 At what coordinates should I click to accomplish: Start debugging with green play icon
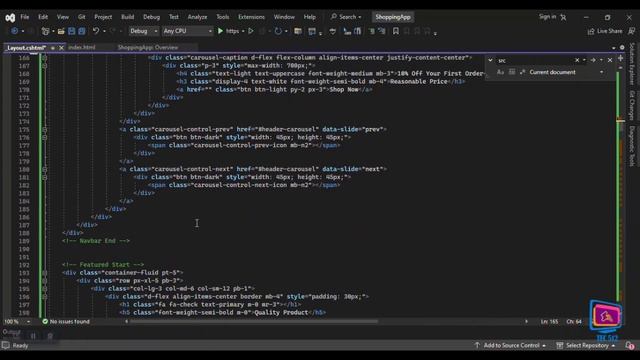tap(220, 31)
